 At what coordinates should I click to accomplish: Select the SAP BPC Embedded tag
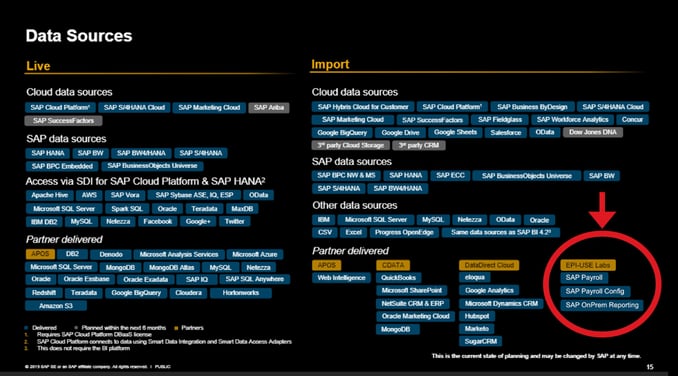click(x=62, y=166)
